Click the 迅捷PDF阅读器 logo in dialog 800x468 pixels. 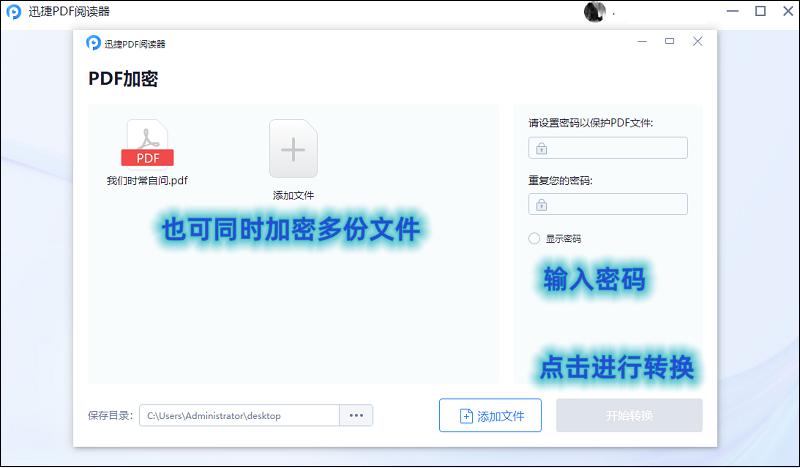click(x=93, y=43)
